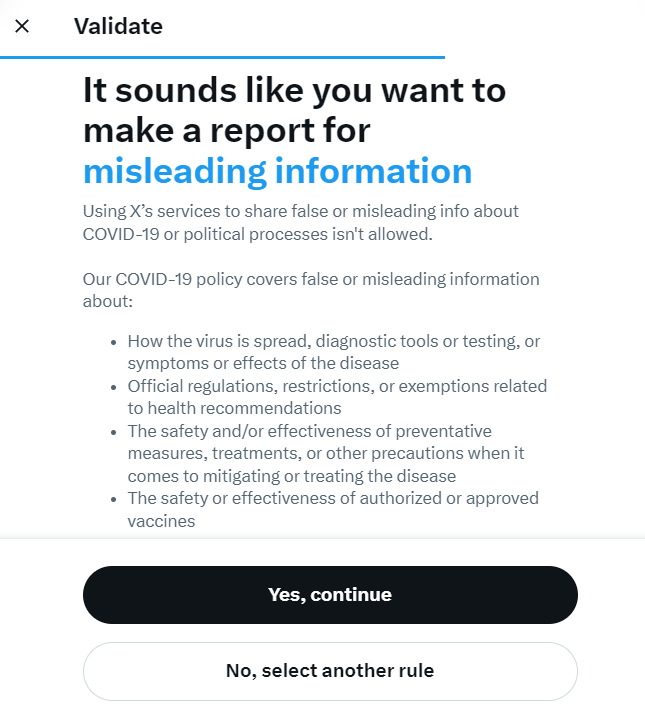Click the bullet dot before "The safety and/or"

click(x=116, y=432)
